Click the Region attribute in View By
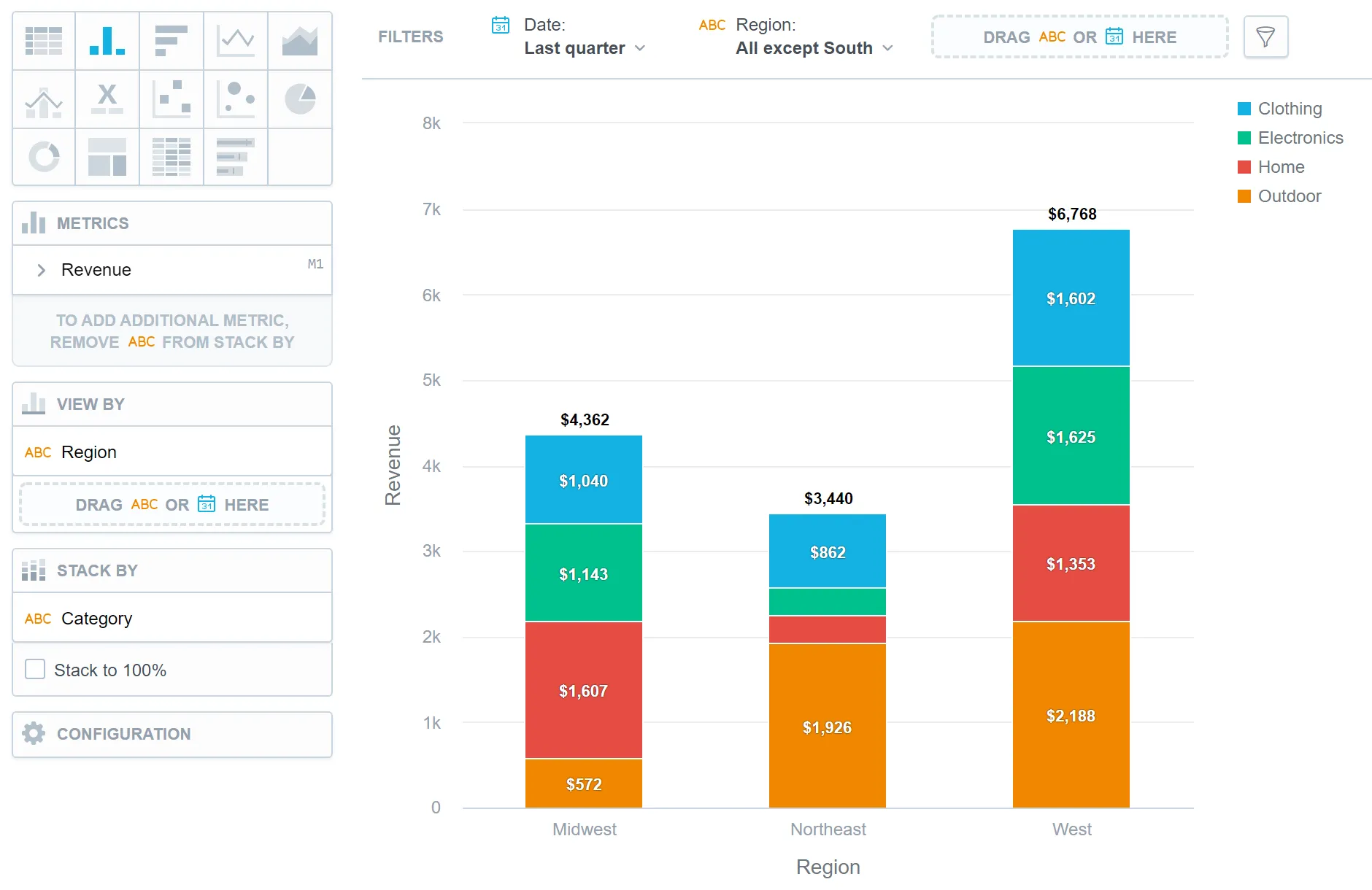Screen dimensions: 1372x890 tap(89, 452)
